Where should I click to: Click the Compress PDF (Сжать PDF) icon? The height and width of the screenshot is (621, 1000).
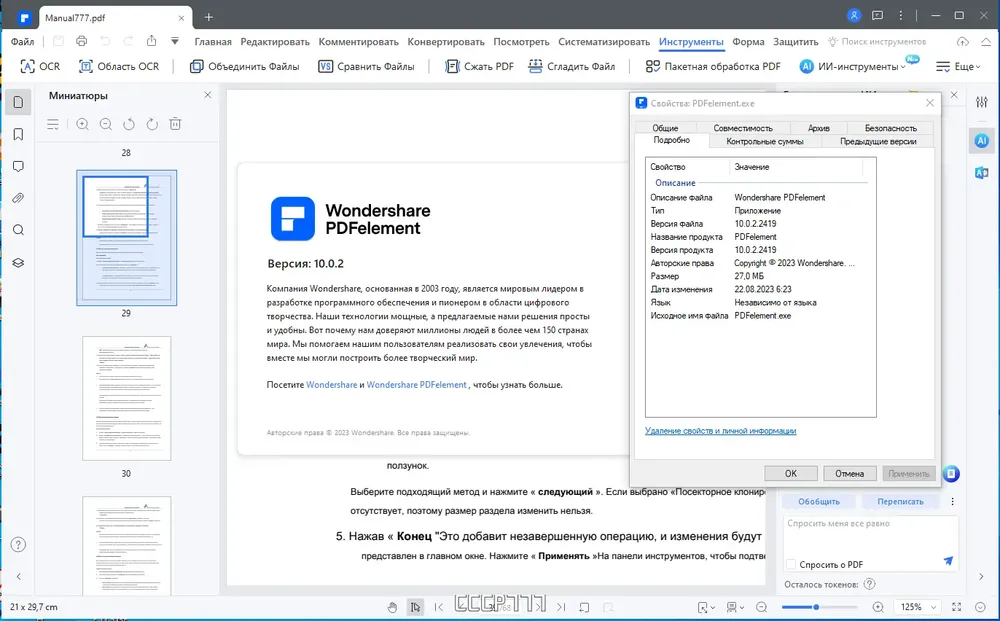tap(452, 66)
